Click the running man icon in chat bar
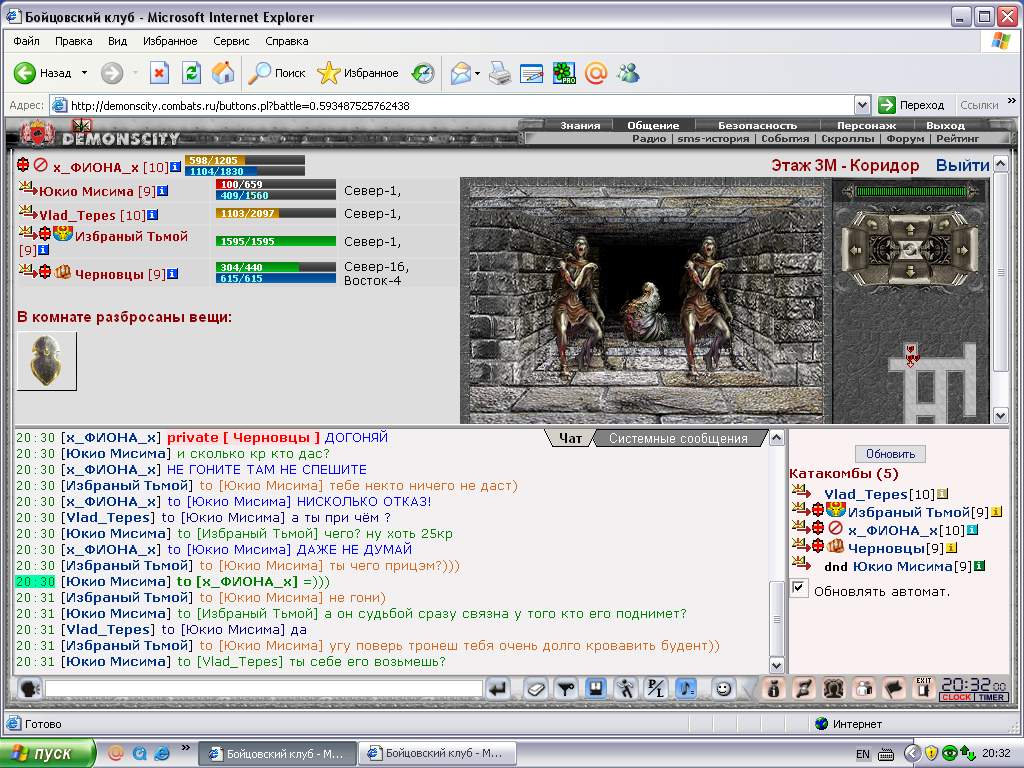This screenshot has width=1024, height=768. coord(626,688)
